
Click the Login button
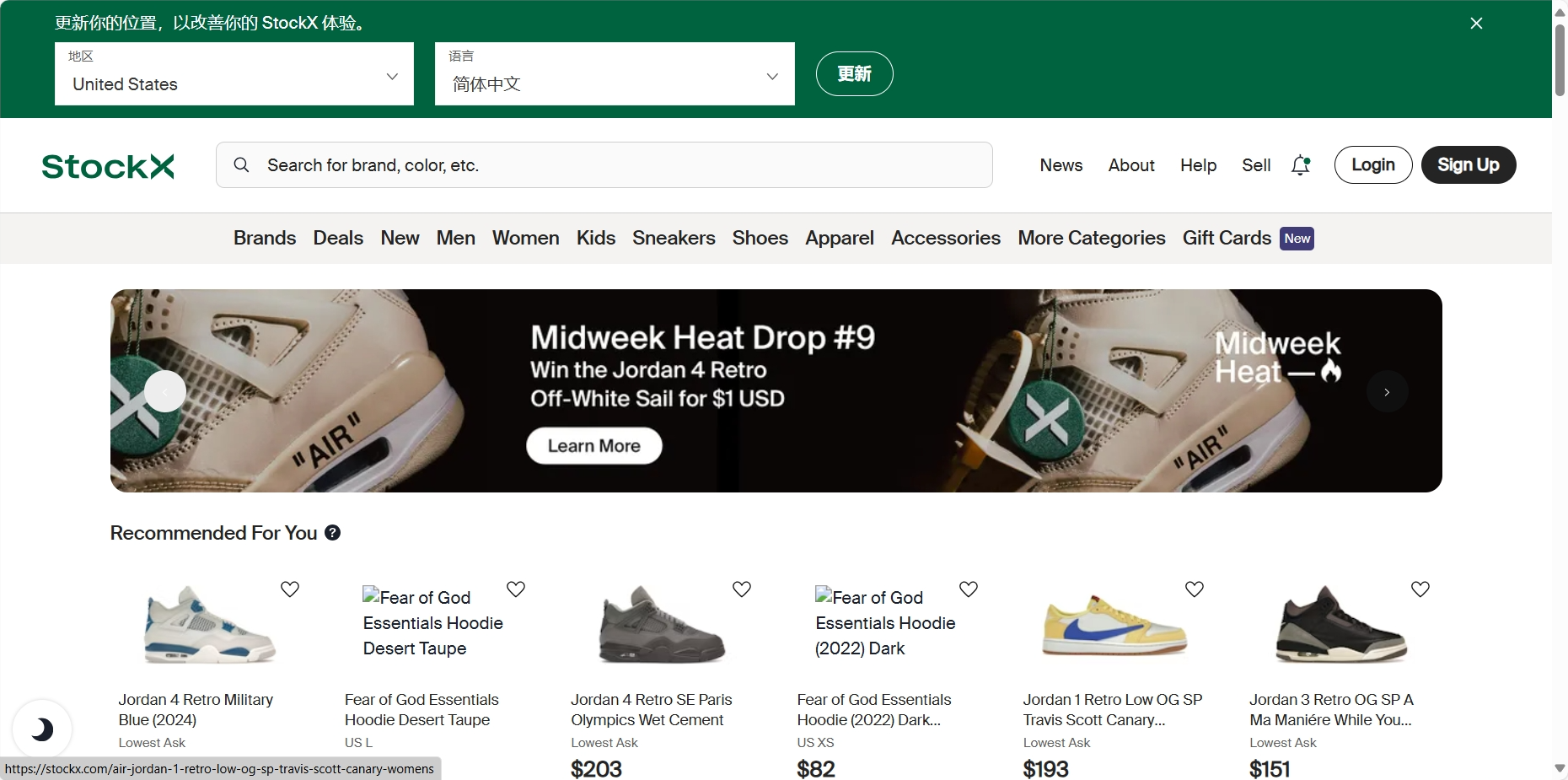tap(1373, 165)
